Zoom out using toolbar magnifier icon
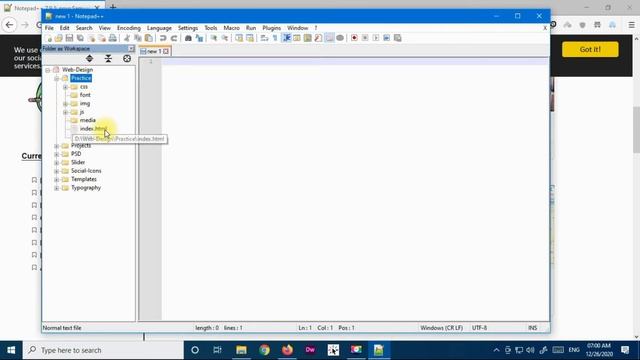This screenshot has height=360, width=640. [x=224, y=38]
